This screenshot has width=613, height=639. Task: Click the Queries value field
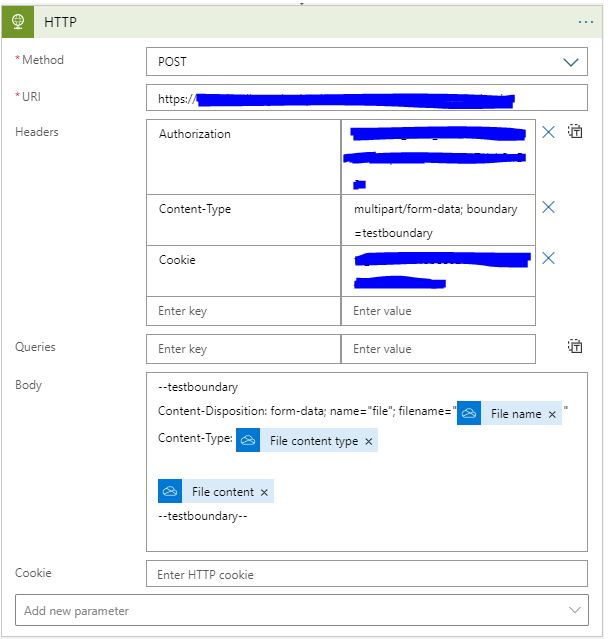tap(437, 349)
